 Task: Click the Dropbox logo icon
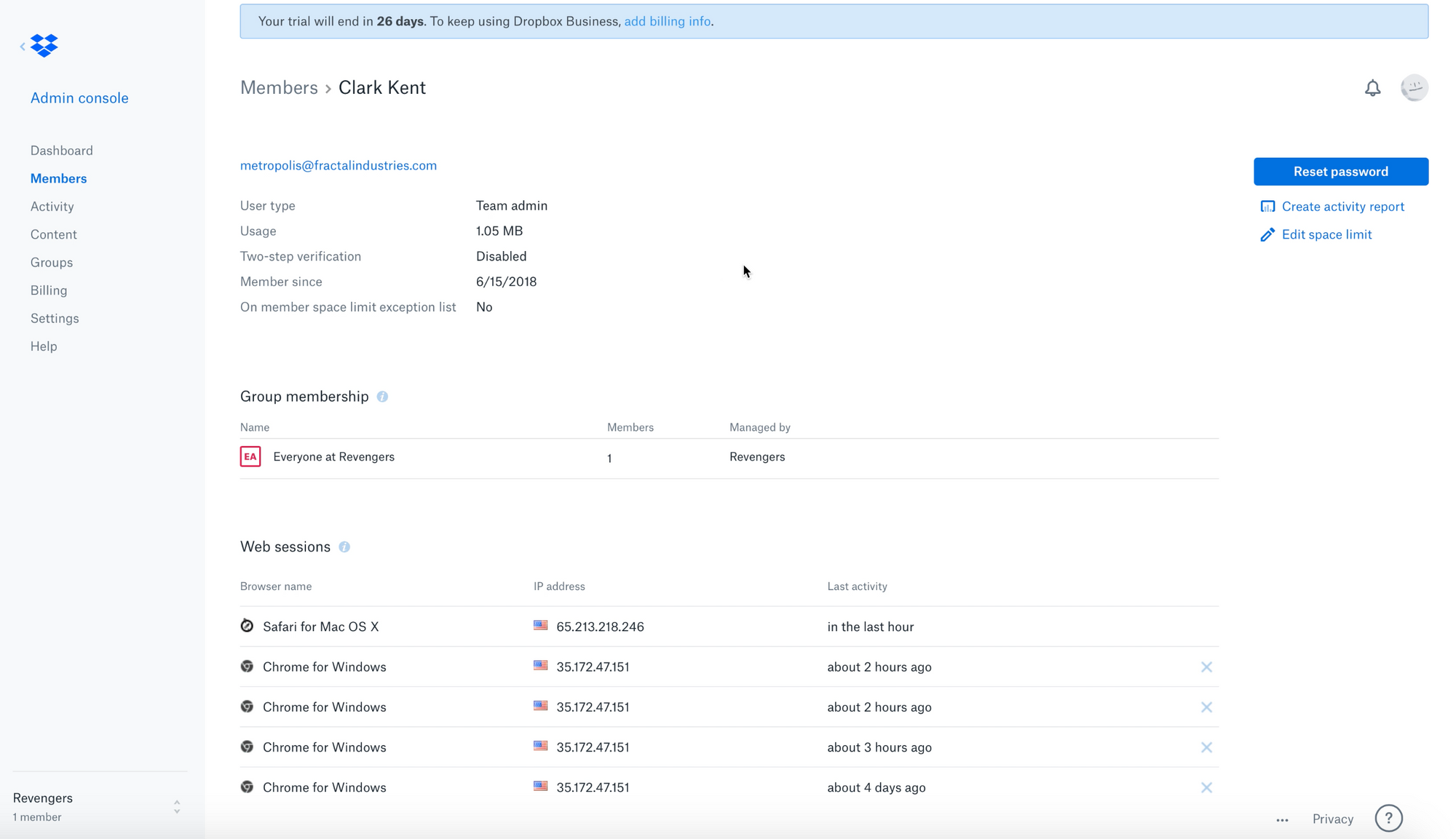[x=44, y=45]
